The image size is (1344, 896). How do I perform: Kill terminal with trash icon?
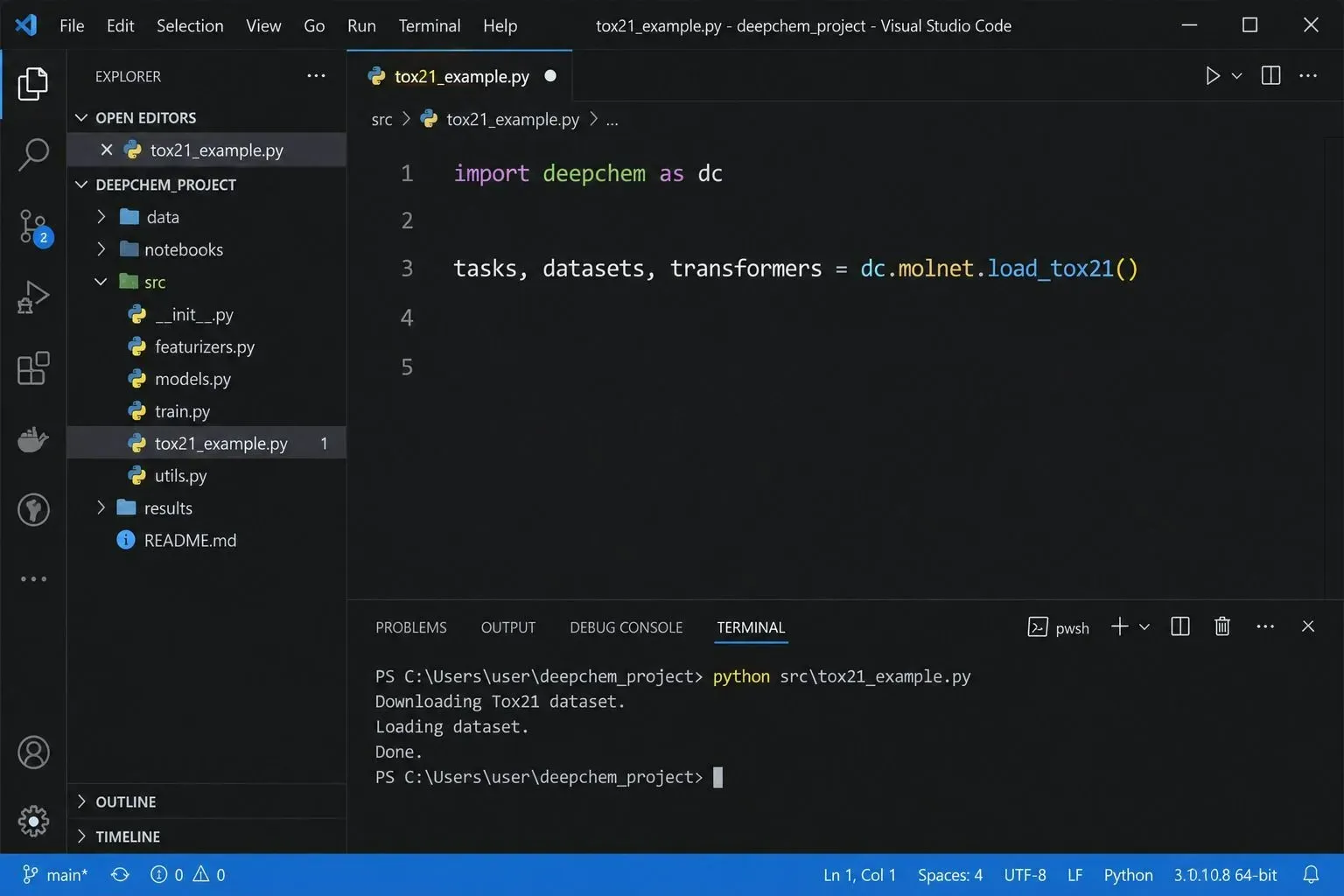click(x=1222, y=626)
